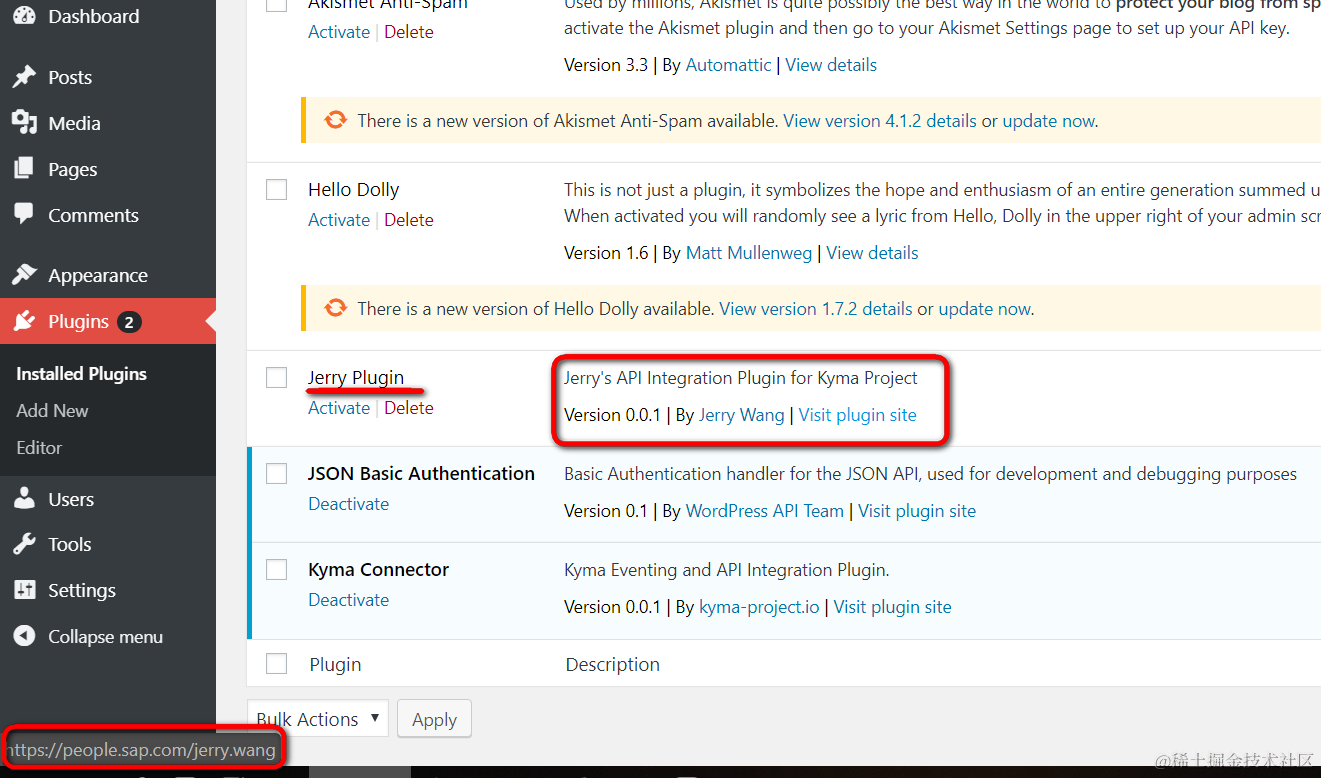1321x778 pixels.
Task: Visit plugin site for JSON Basic Authentication
Action: point(917,511)
